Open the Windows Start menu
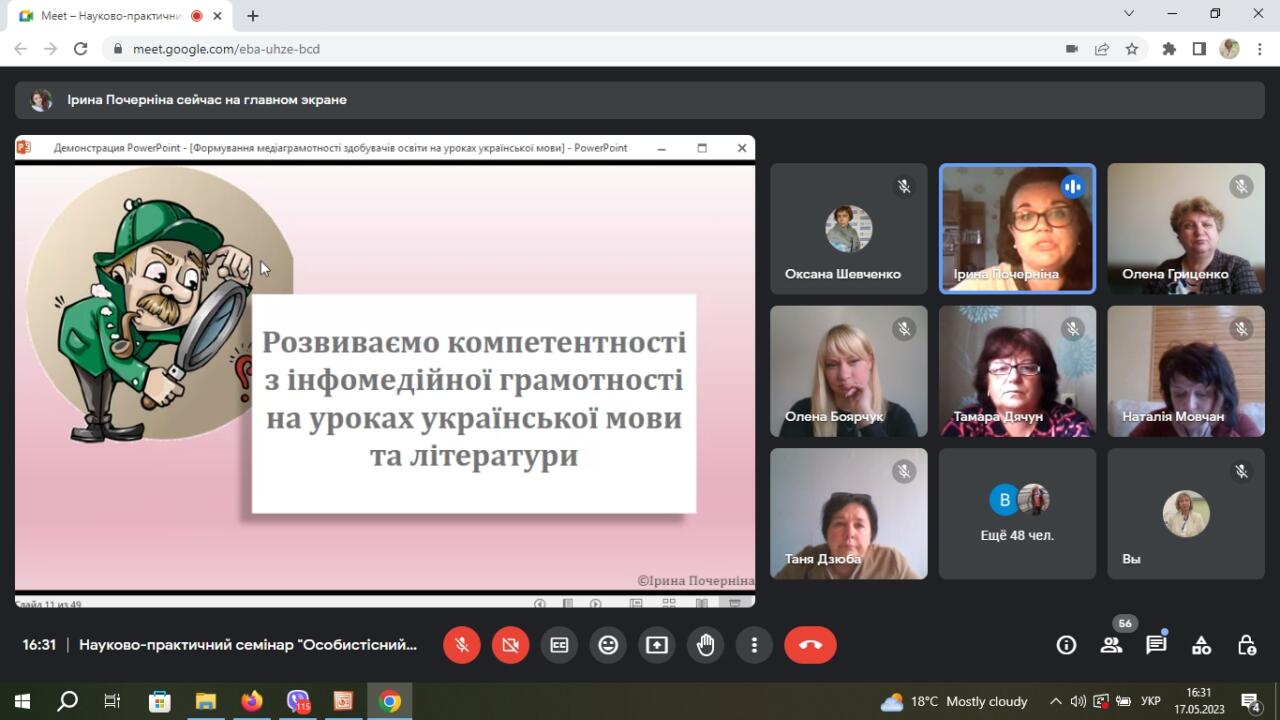 point(22,701)
